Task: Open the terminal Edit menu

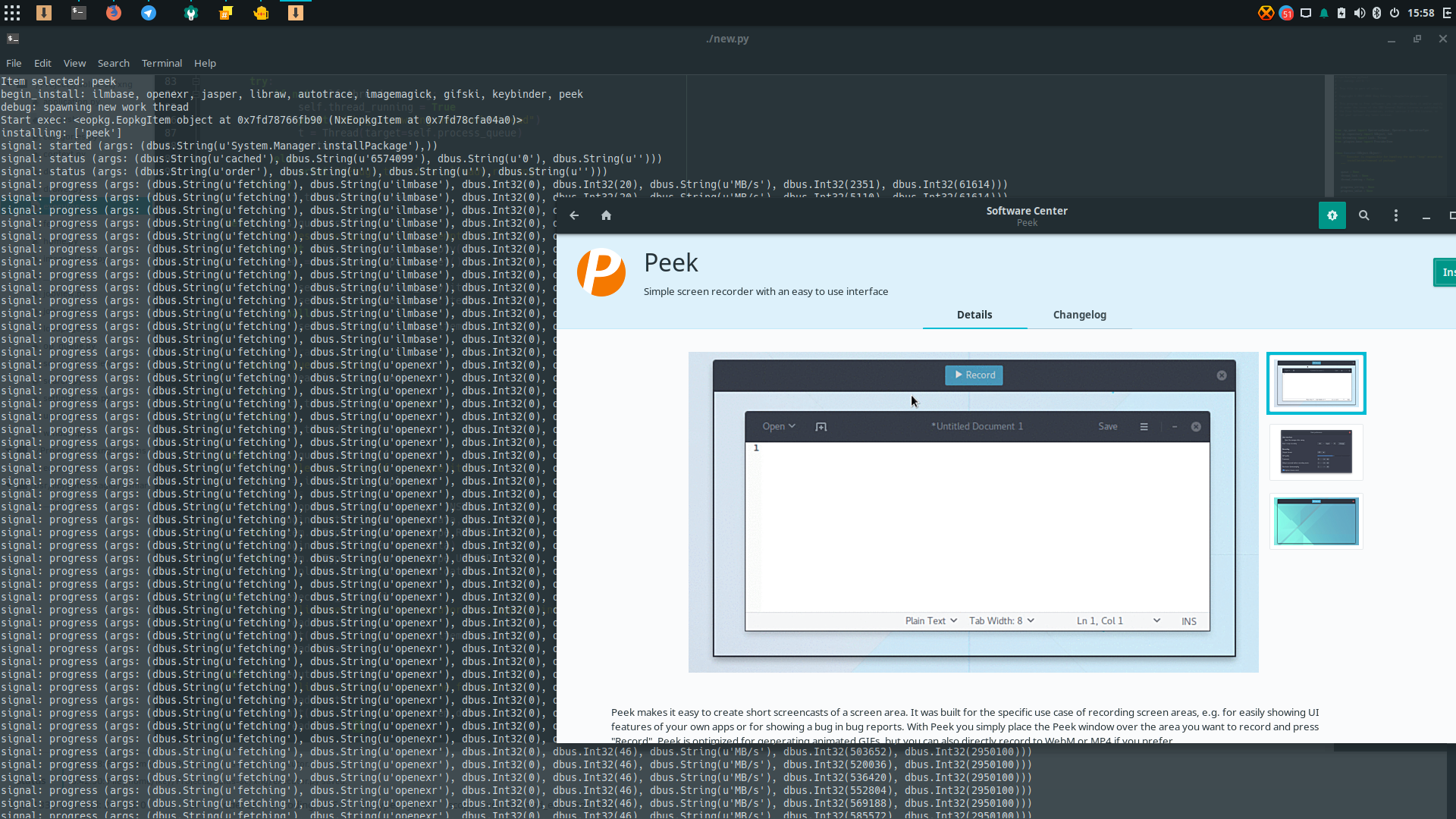Action: point(42,63)
